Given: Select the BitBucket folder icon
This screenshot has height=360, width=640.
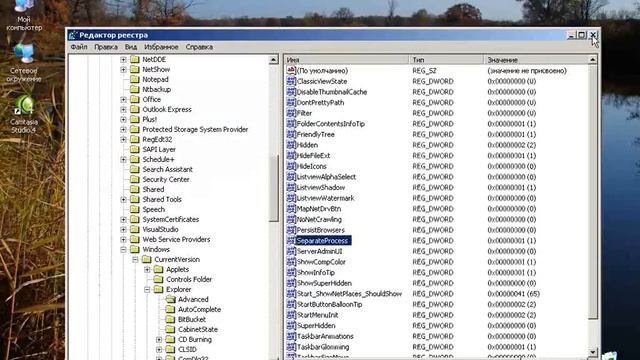Looking at the screenshot, I should click(x=170, y=319).
